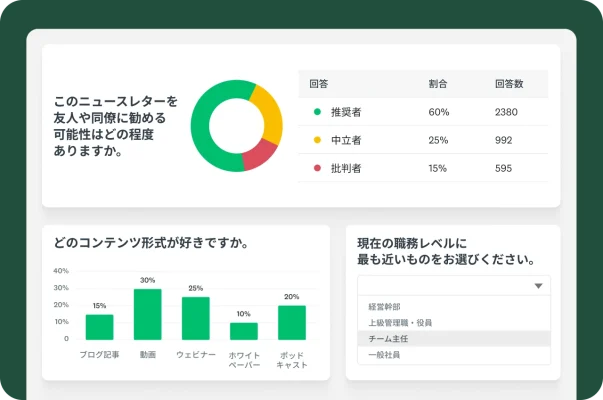Click the どのコンテンツ形式が好きですか question title
The image size is (603, 400).
click(x=152, y=243)
